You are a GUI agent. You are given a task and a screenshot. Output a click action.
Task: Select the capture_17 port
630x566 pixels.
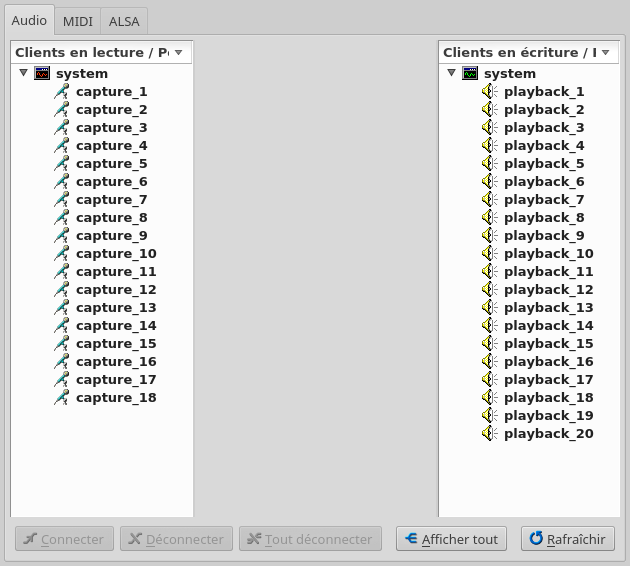(x=116, y=379)
